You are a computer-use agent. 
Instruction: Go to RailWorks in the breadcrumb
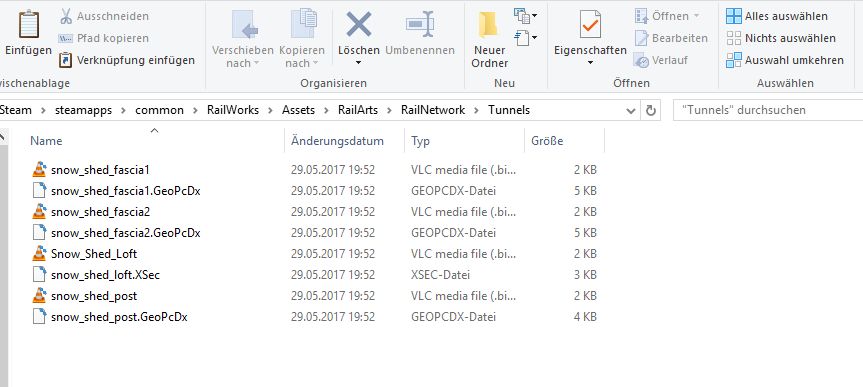tap(233, 110)
